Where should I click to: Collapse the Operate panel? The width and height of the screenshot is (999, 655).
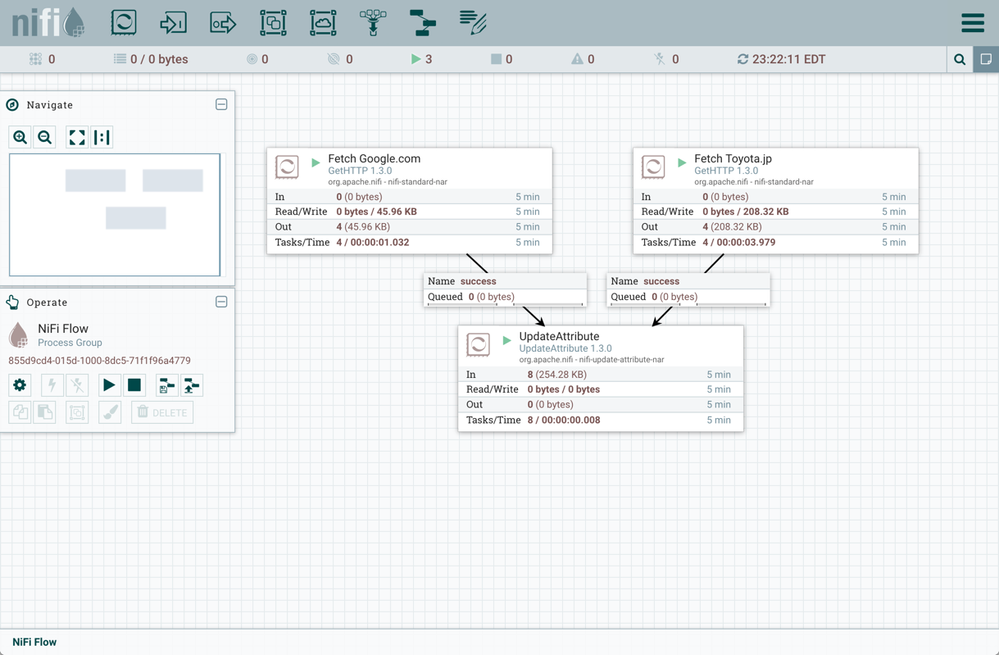pos(221,302)
